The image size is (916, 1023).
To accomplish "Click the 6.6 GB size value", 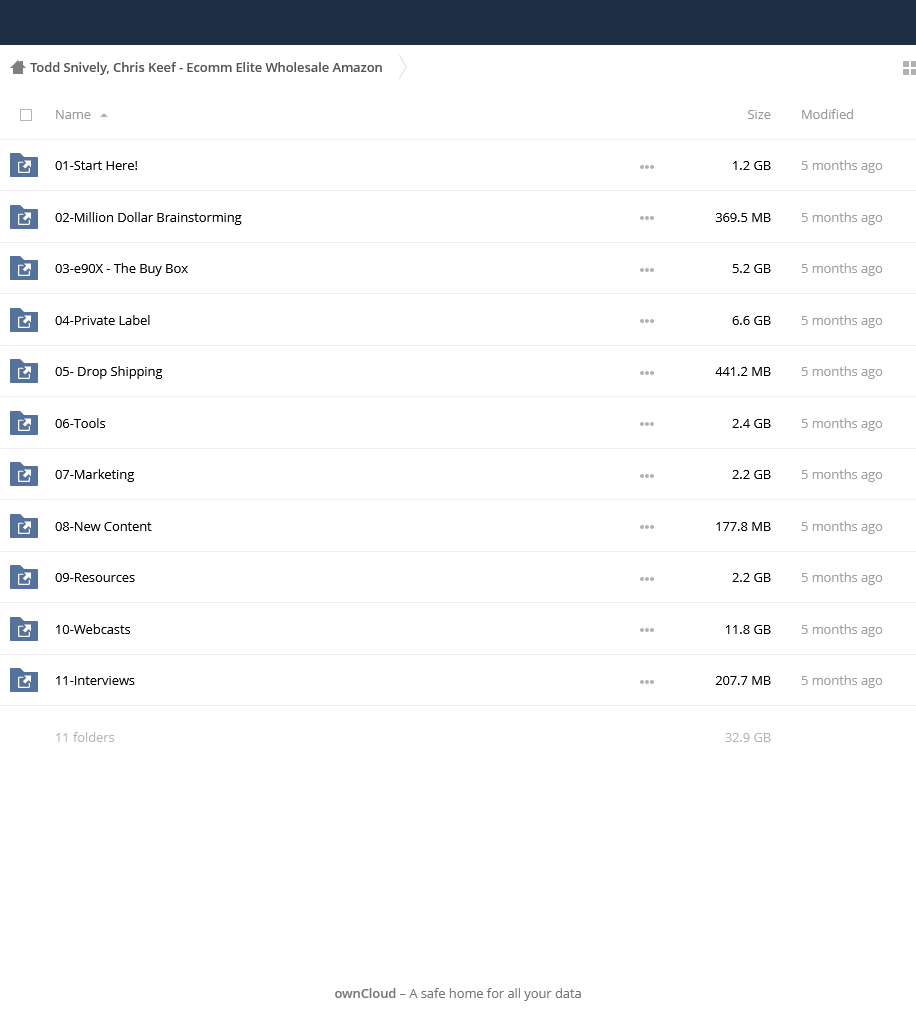I will tap(752, 320).
